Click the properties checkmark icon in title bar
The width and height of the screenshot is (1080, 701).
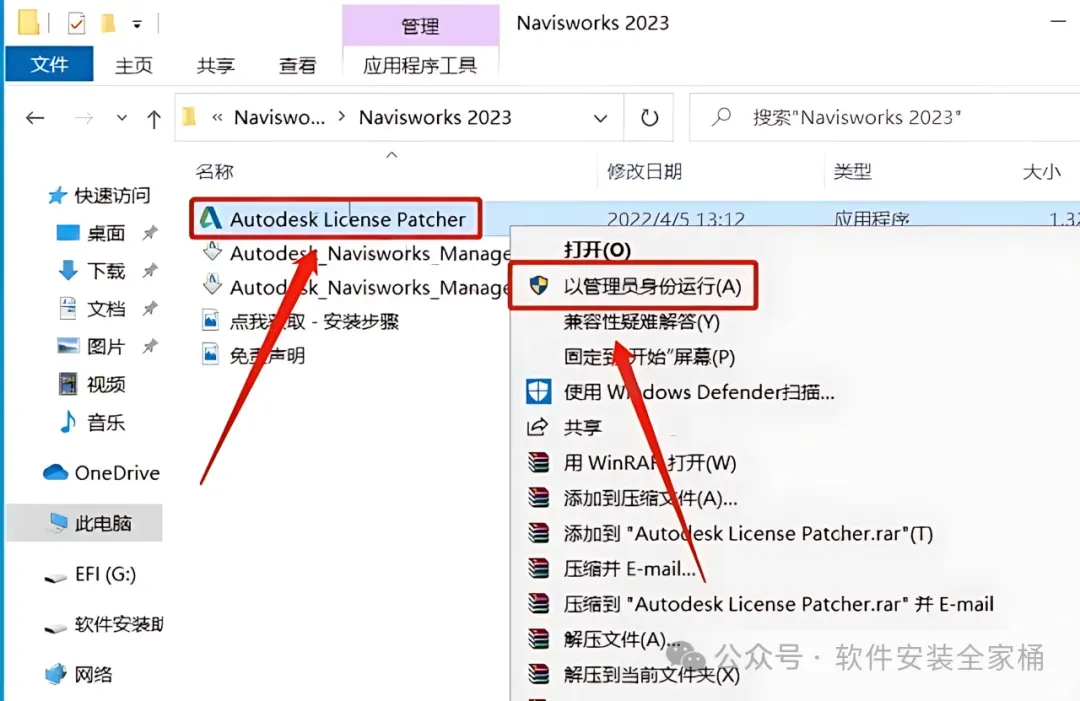[x=76, y=24]
